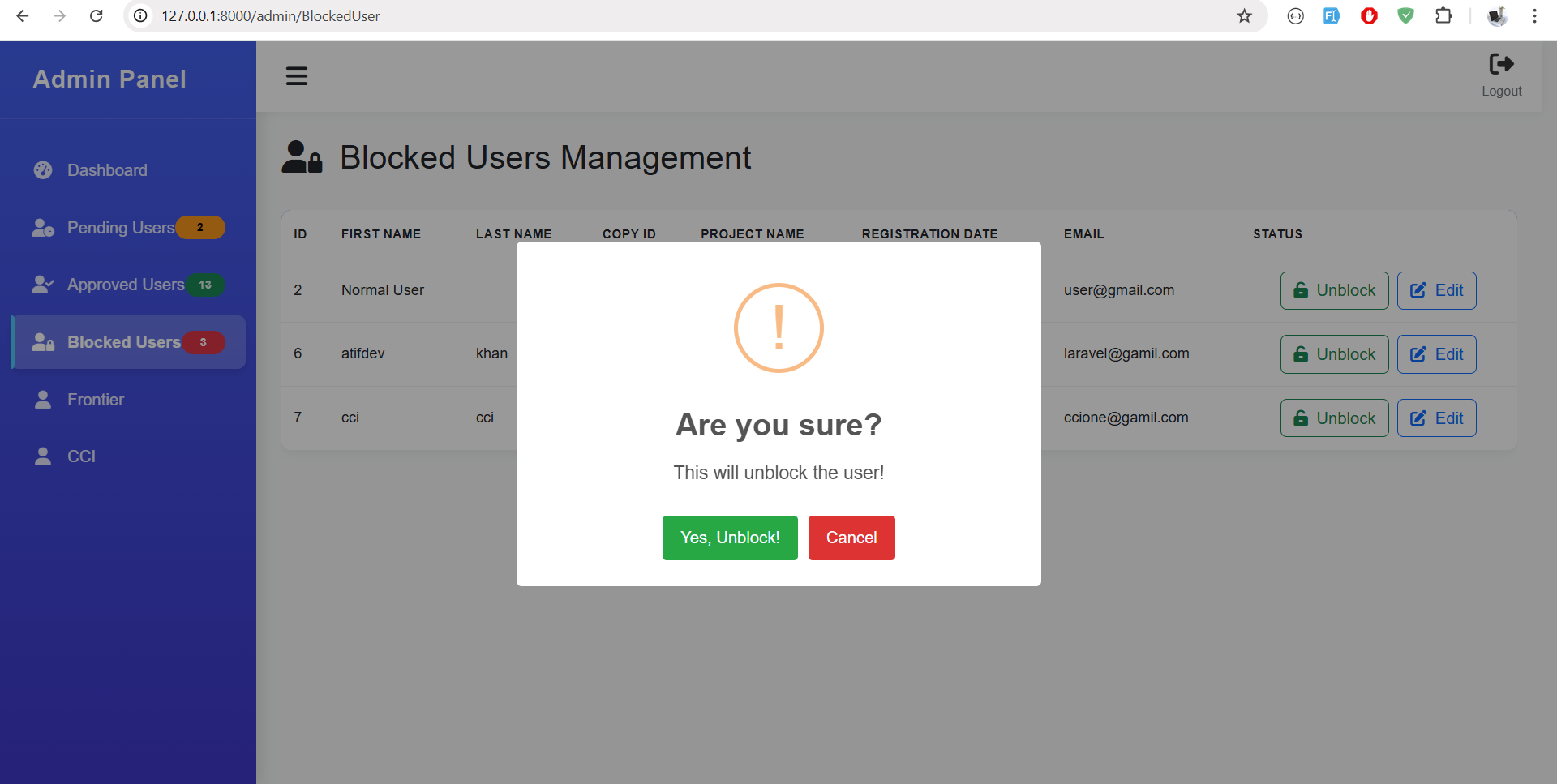Go to Pending Users in sidebar
Screen dimensions: 1557x784
pyautogui.click(x=120, y=228)
